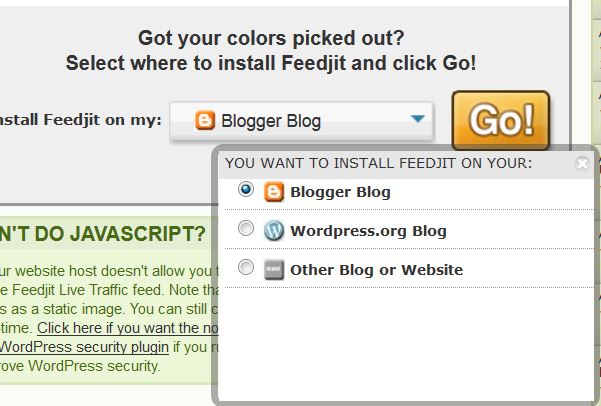This screenshot has height=406, width=601.
Task: Open the install location dropdown arrow
Action: 418,118
